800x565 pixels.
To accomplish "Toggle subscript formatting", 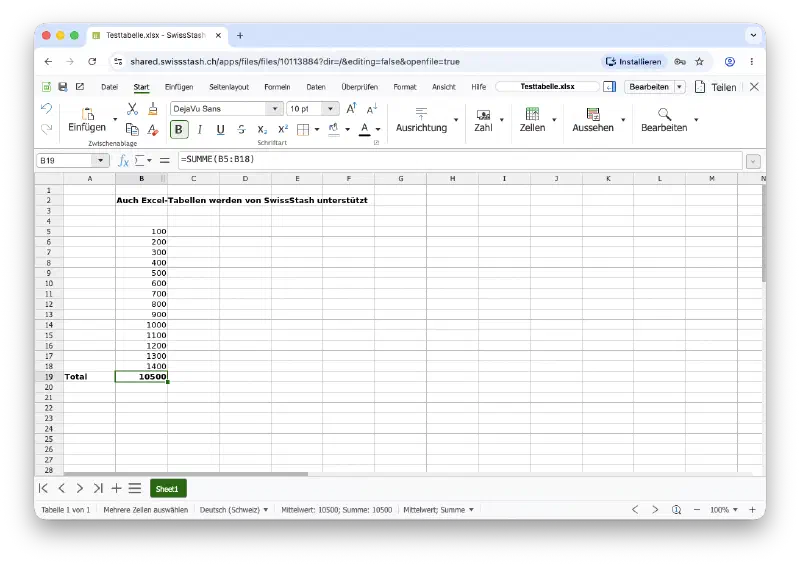I will pyautogui.click(x=262, y=130).
